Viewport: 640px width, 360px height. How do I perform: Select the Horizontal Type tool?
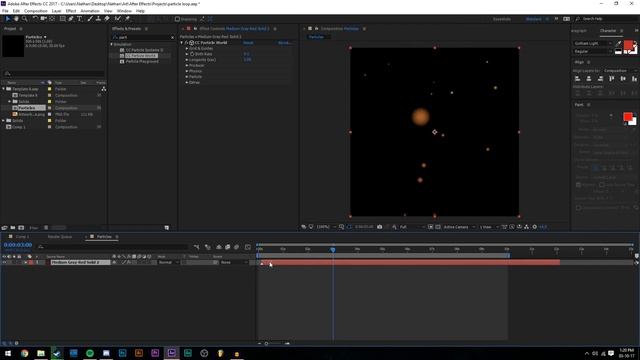(80, 19)
